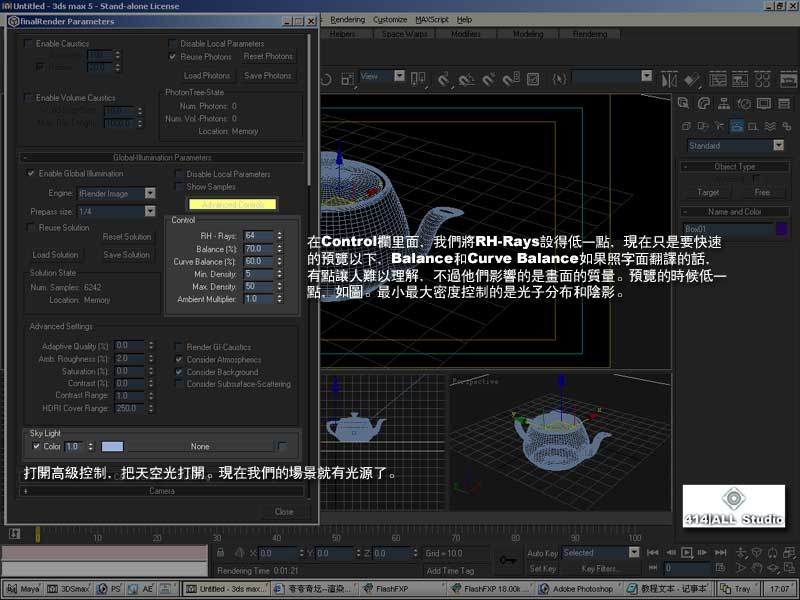Viewport: 800px width, 600px height.
Task: Open the MAXScript menu
Action: [432, 19]
